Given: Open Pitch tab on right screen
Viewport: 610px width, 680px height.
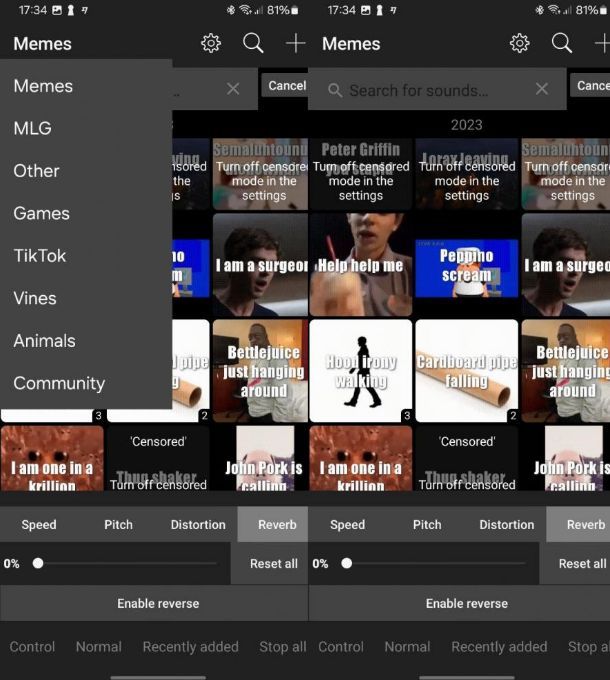Looking at the screenshot, I should tap(427, 524).
